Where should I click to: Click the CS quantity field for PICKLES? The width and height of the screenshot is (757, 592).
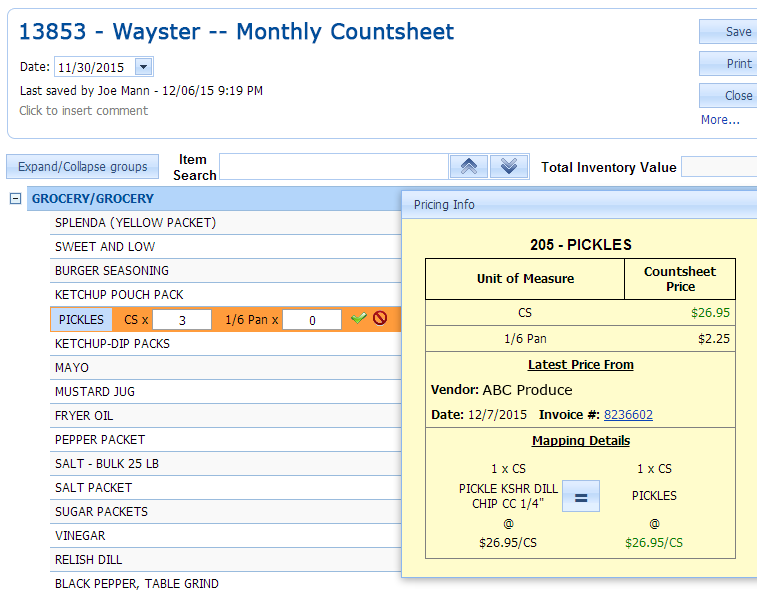(181, 320)
